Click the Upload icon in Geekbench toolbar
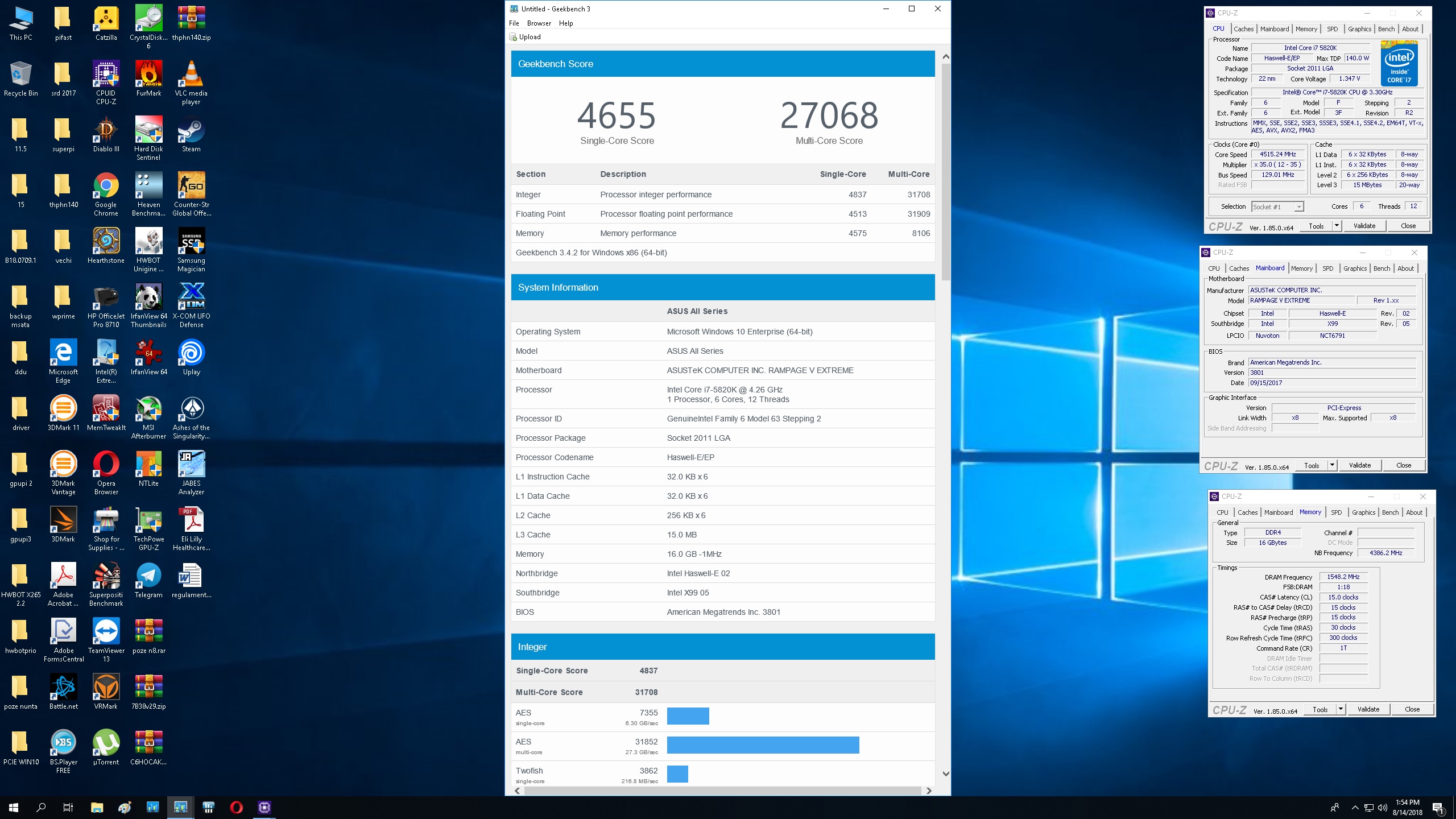 coord(513,37)
